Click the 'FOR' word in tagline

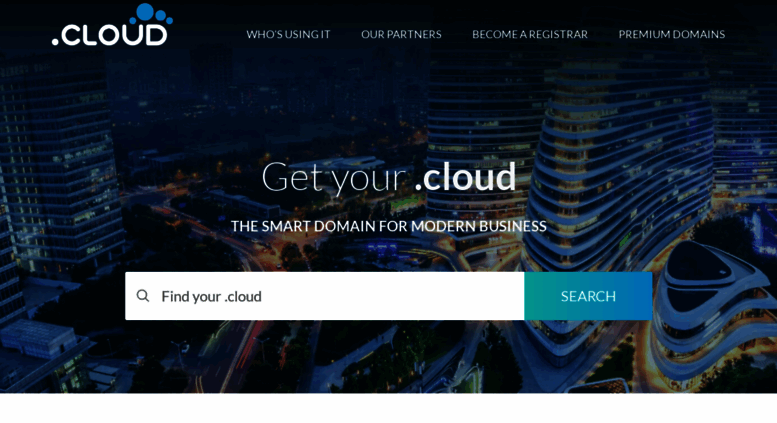pos(393,226)
